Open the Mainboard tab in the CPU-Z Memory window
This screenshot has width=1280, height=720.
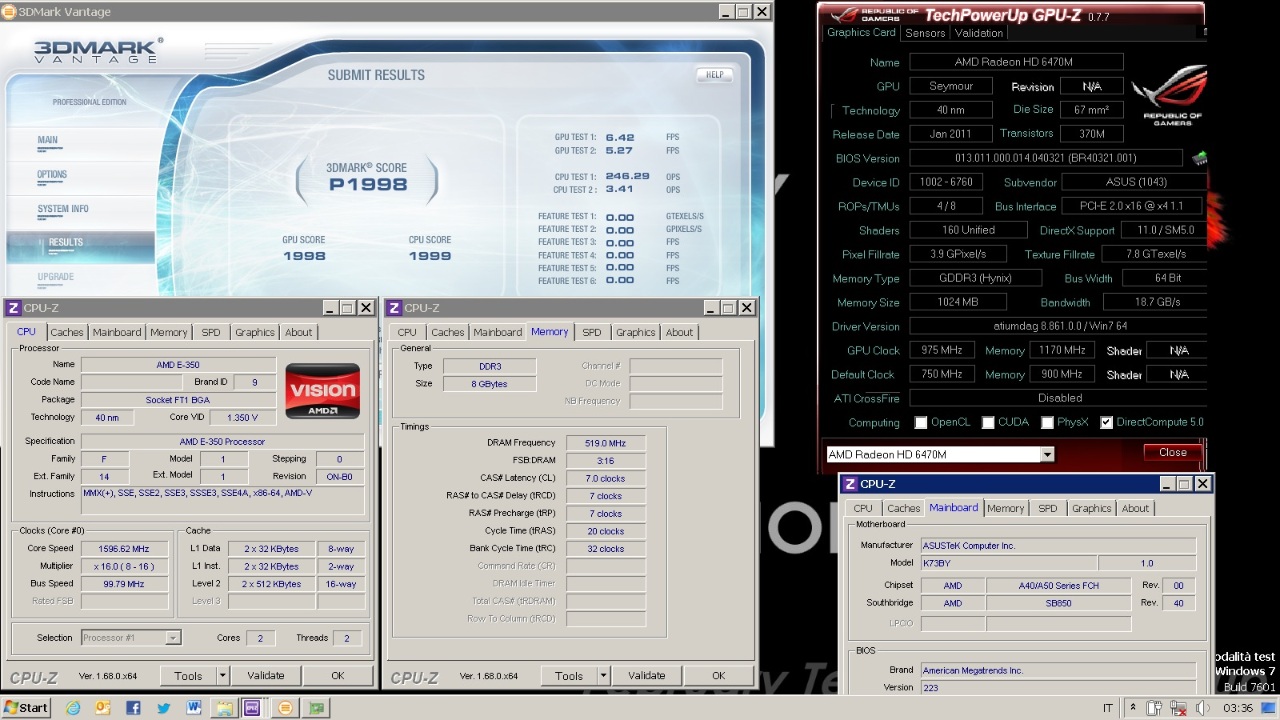[x=498, y=332]
